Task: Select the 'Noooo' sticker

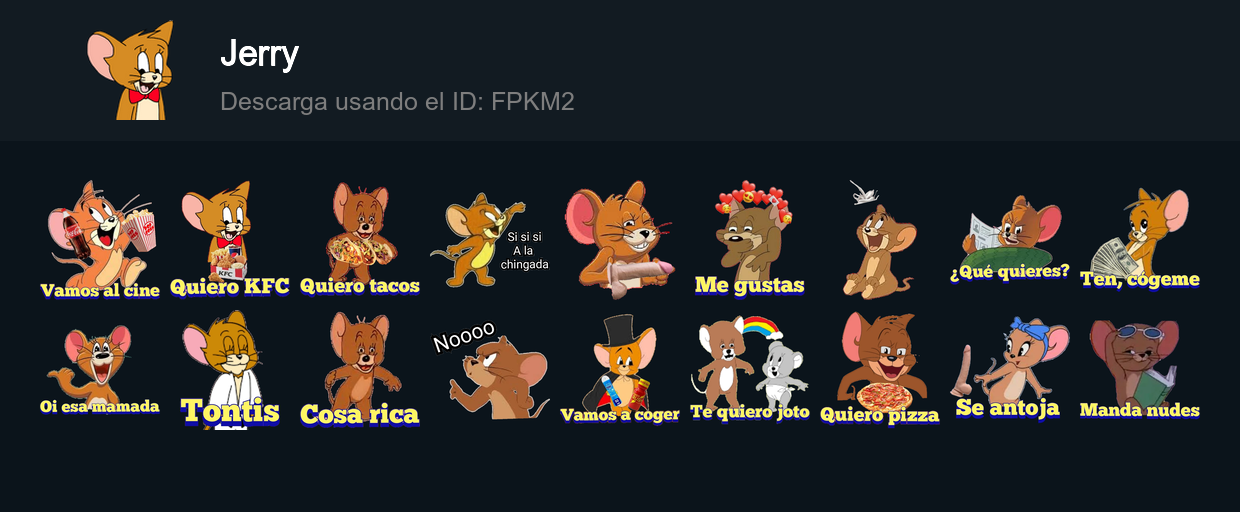Action: click(x=490, y=370)
